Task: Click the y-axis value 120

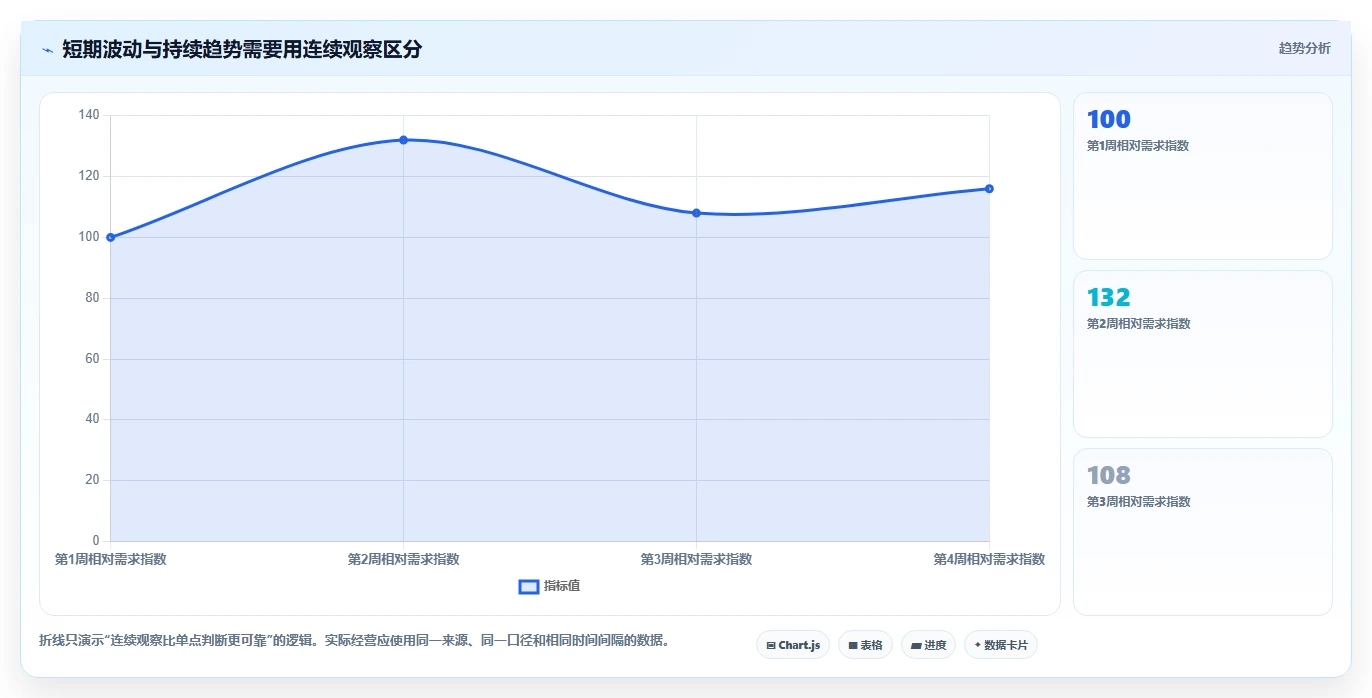Action: [89, 176]
